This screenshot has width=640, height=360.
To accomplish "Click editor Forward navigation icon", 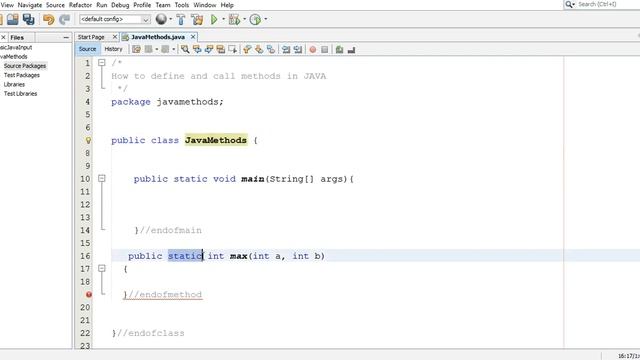I will click(165, 49).
